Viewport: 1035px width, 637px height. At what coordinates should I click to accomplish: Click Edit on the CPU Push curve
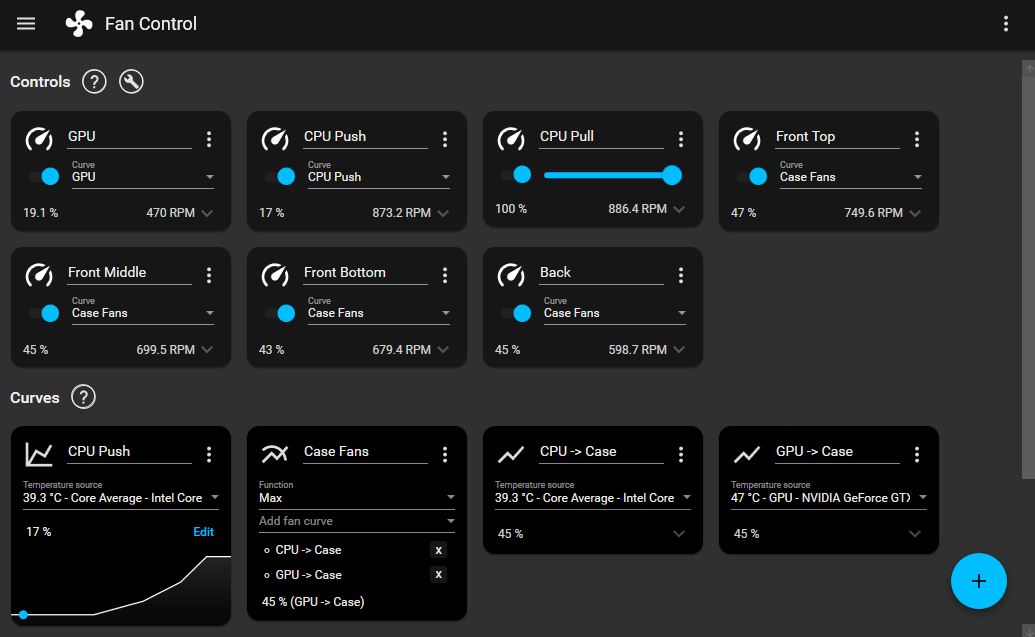pos(203,531)
